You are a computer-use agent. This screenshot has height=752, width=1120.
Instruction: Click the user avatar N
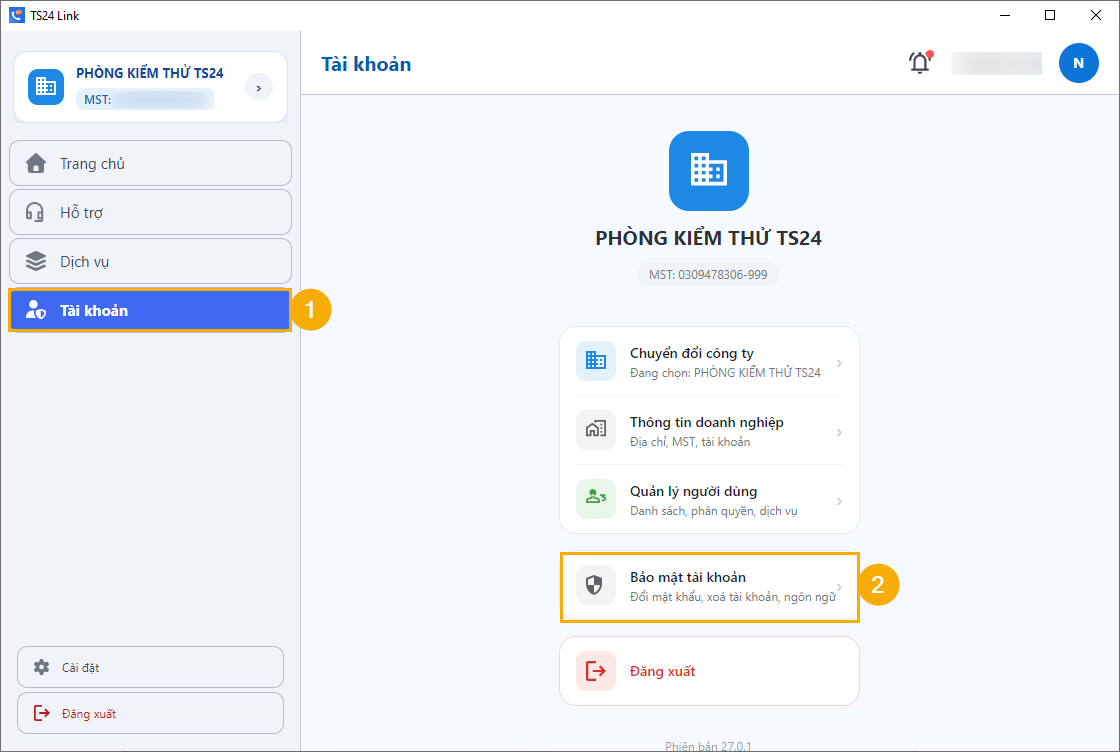(1078, 63)
